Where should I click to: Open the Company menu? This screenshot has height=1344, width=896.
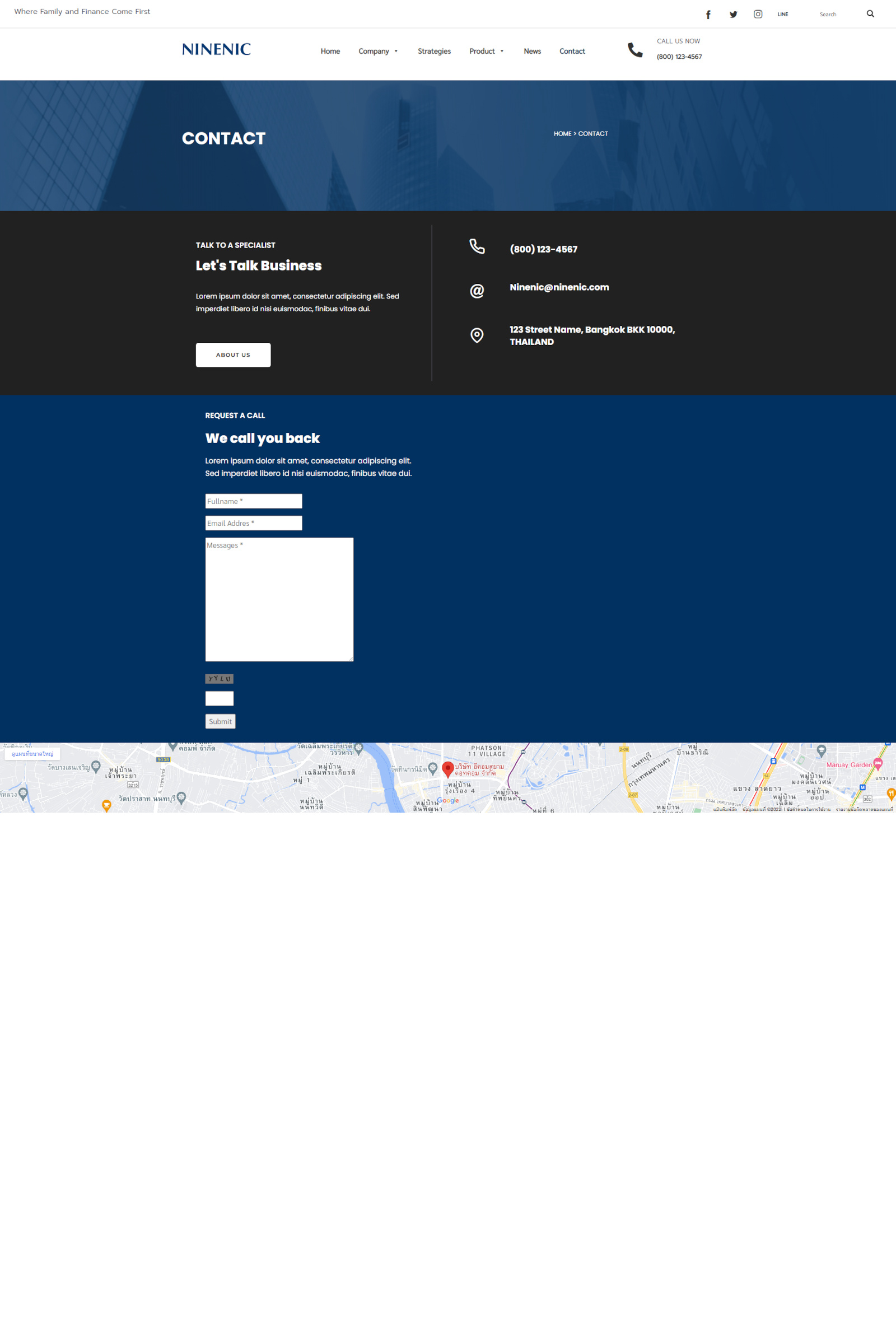374,52
